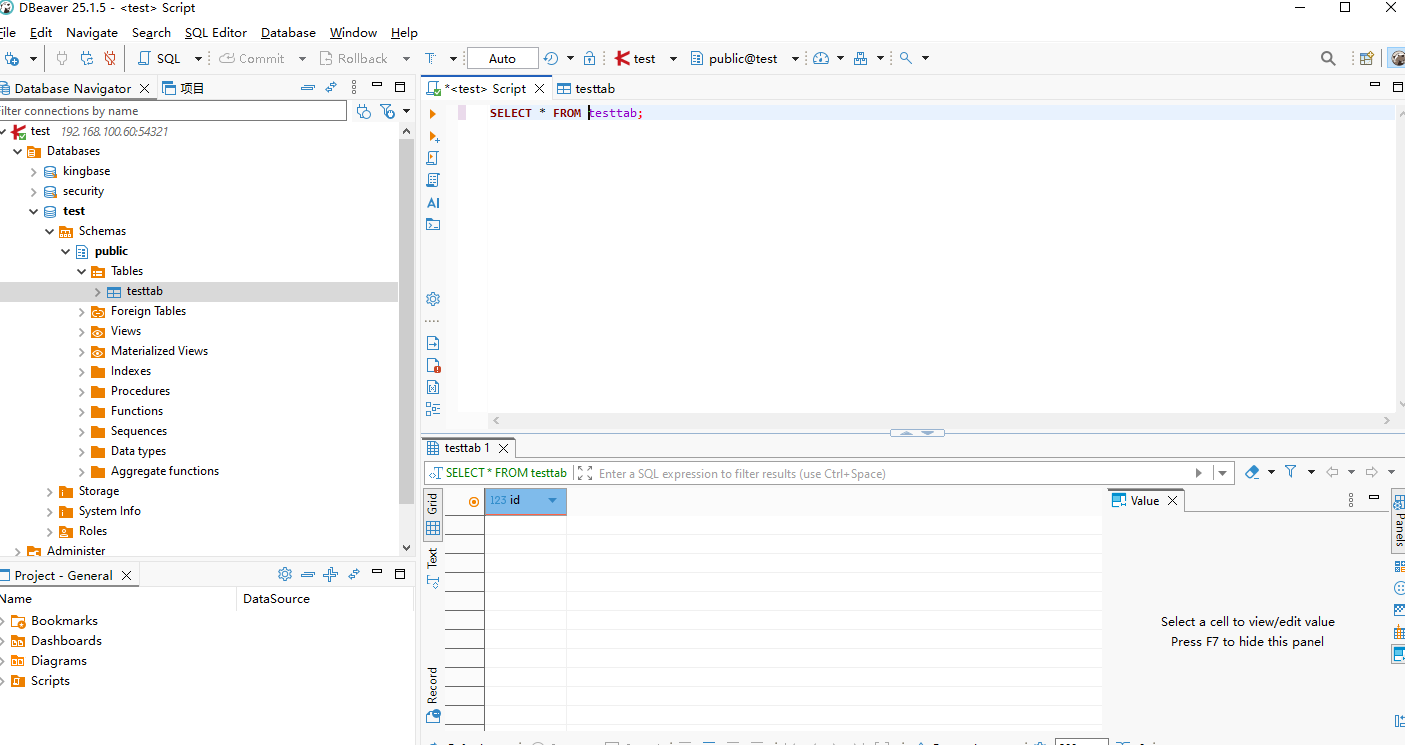Open the id column header dropdown
Viewport: 1405px width, 745px height.
552,500
